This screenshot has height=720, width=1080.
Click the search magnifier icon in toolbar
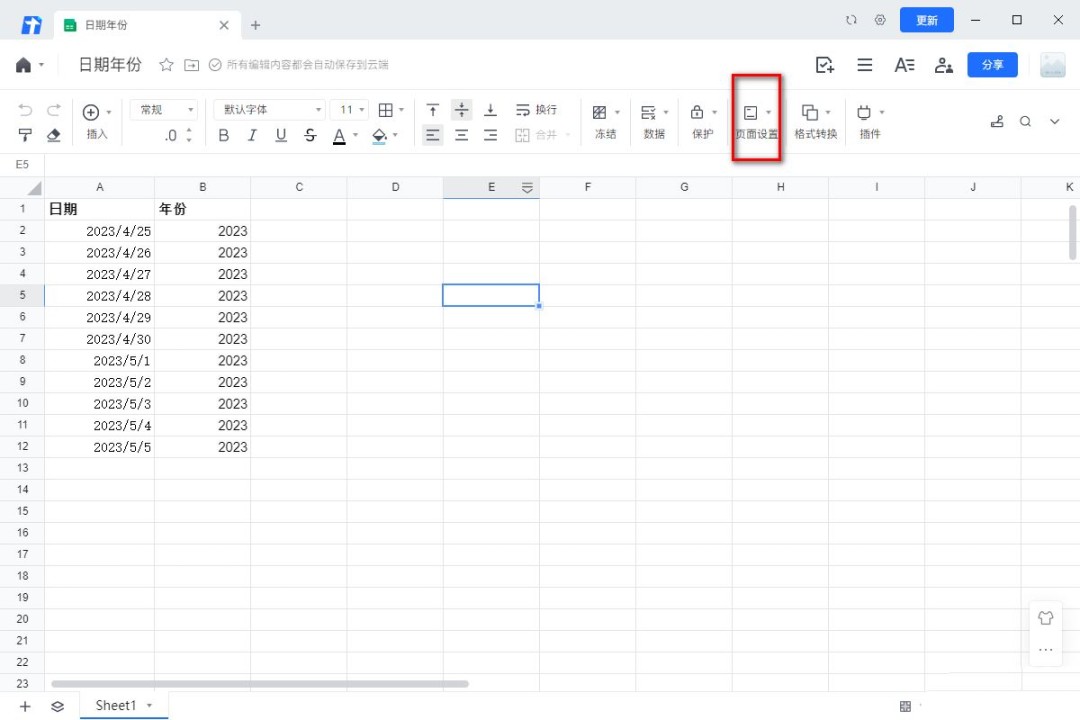[x=1025, y=121]
